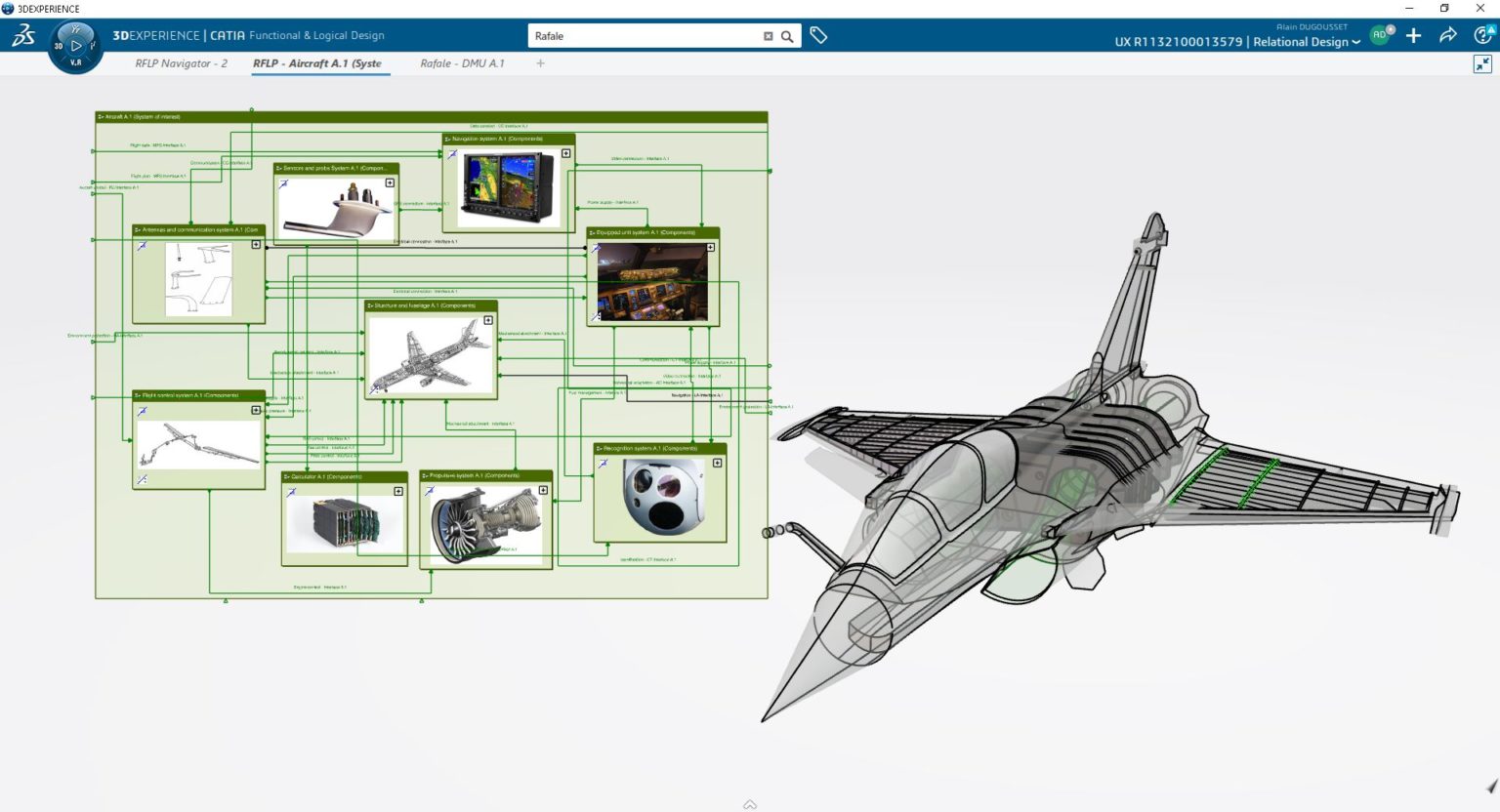1500x812 pixels.
Task: Click the Share arrow icon
Action: click(1448, 35)
